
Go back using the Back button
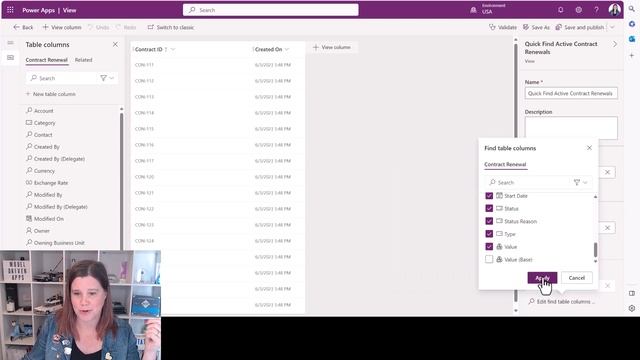pos(23,27)
